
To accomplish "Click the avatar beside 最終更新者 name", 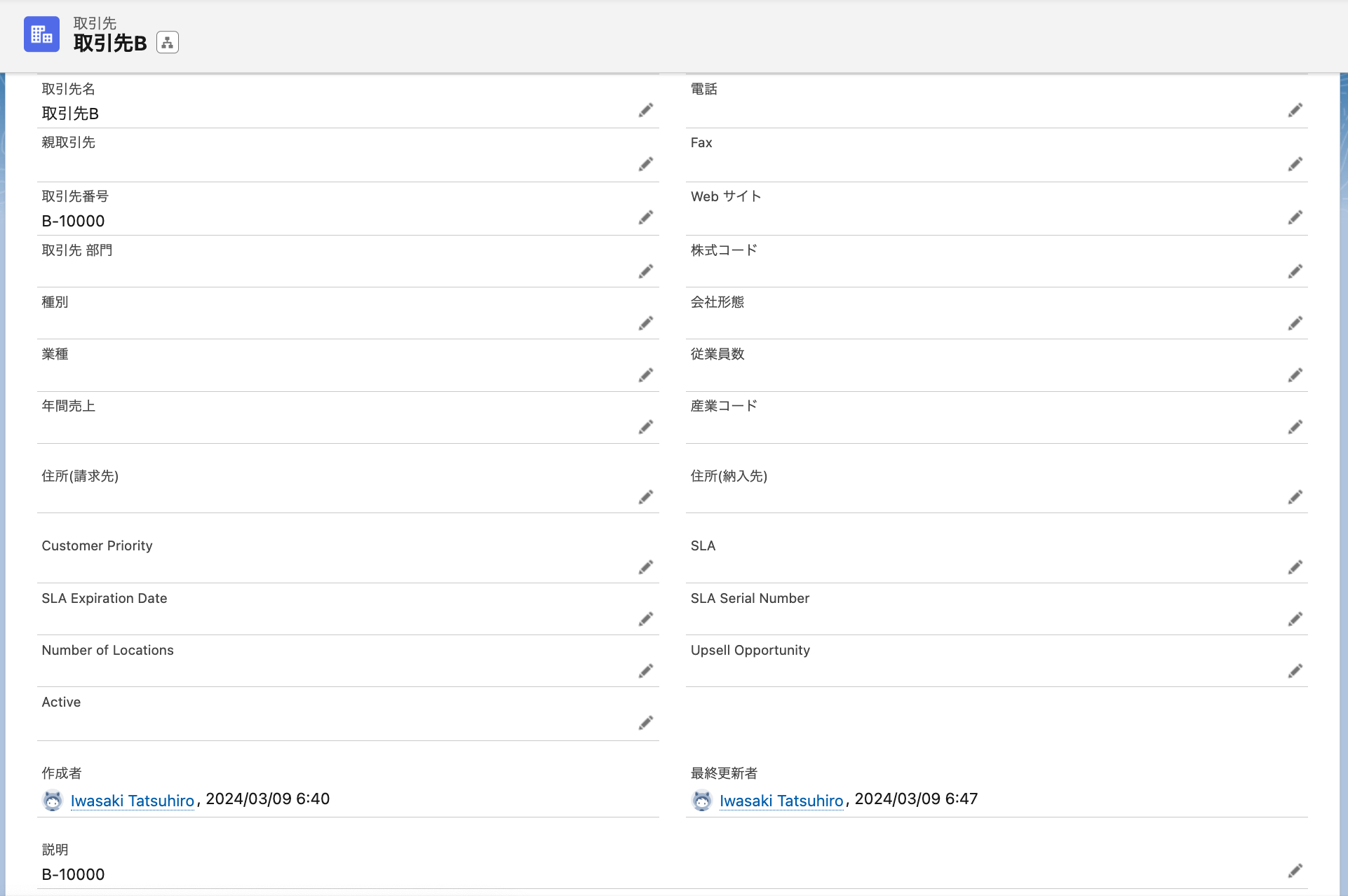I will [x=701, y=800].
